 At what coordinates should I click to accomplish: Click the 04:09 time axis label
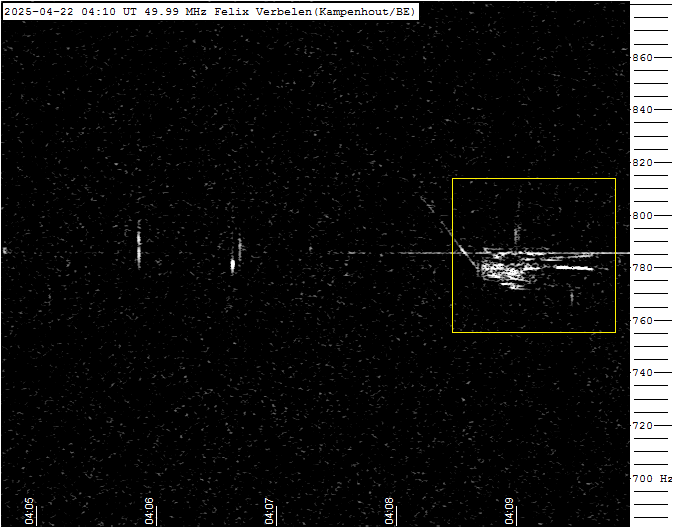[509, 511]
